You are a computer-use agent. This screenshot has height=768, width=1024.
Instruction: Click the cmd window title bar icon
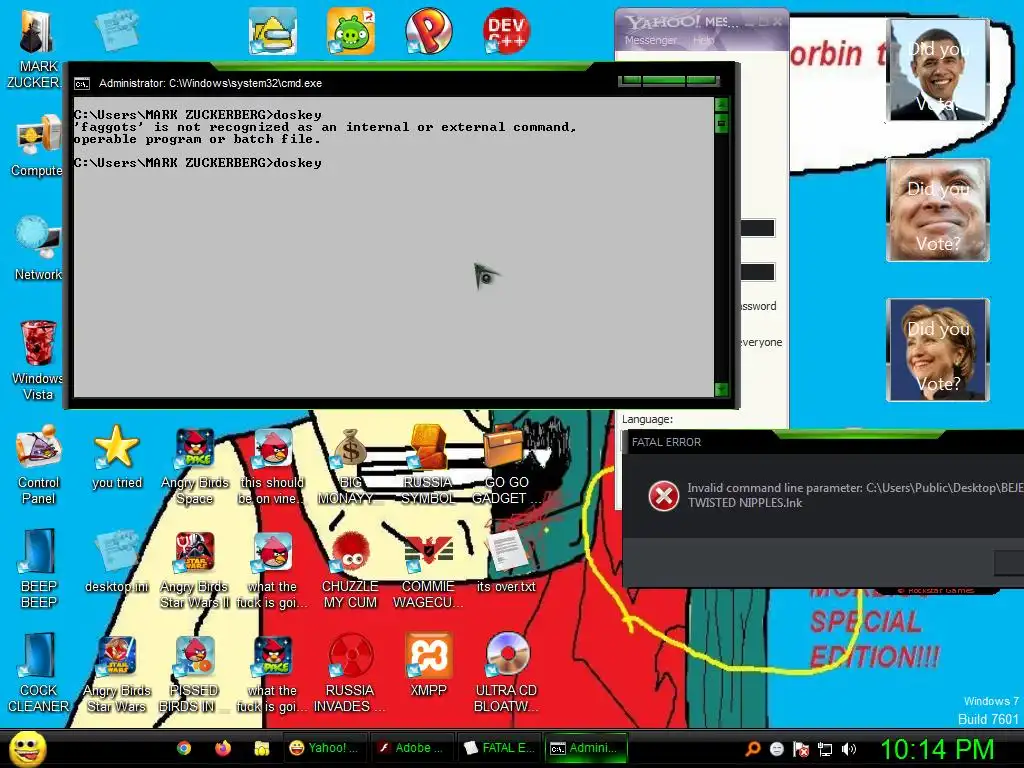click(82, 84)
